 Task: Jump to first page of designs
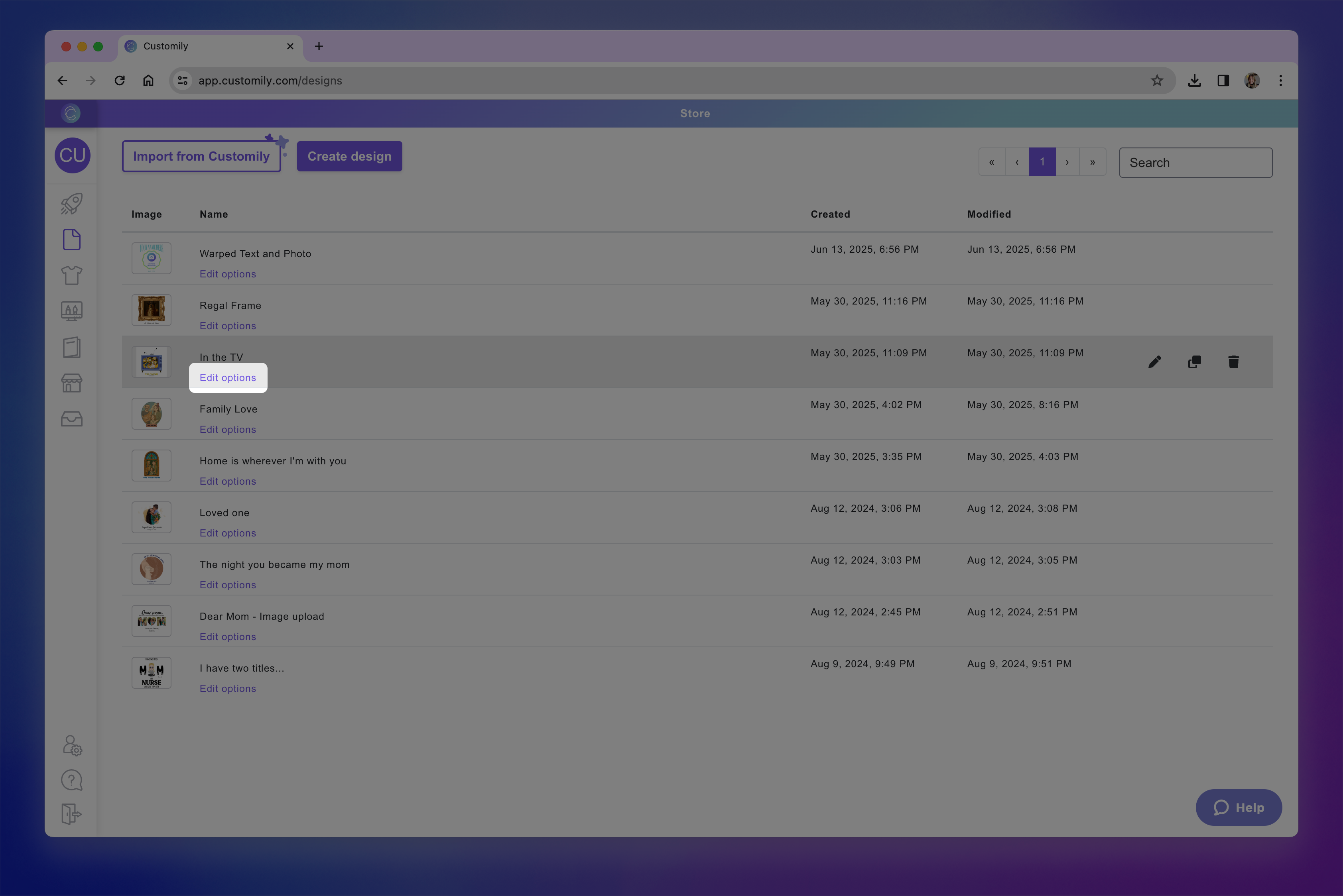pos(992,162)
